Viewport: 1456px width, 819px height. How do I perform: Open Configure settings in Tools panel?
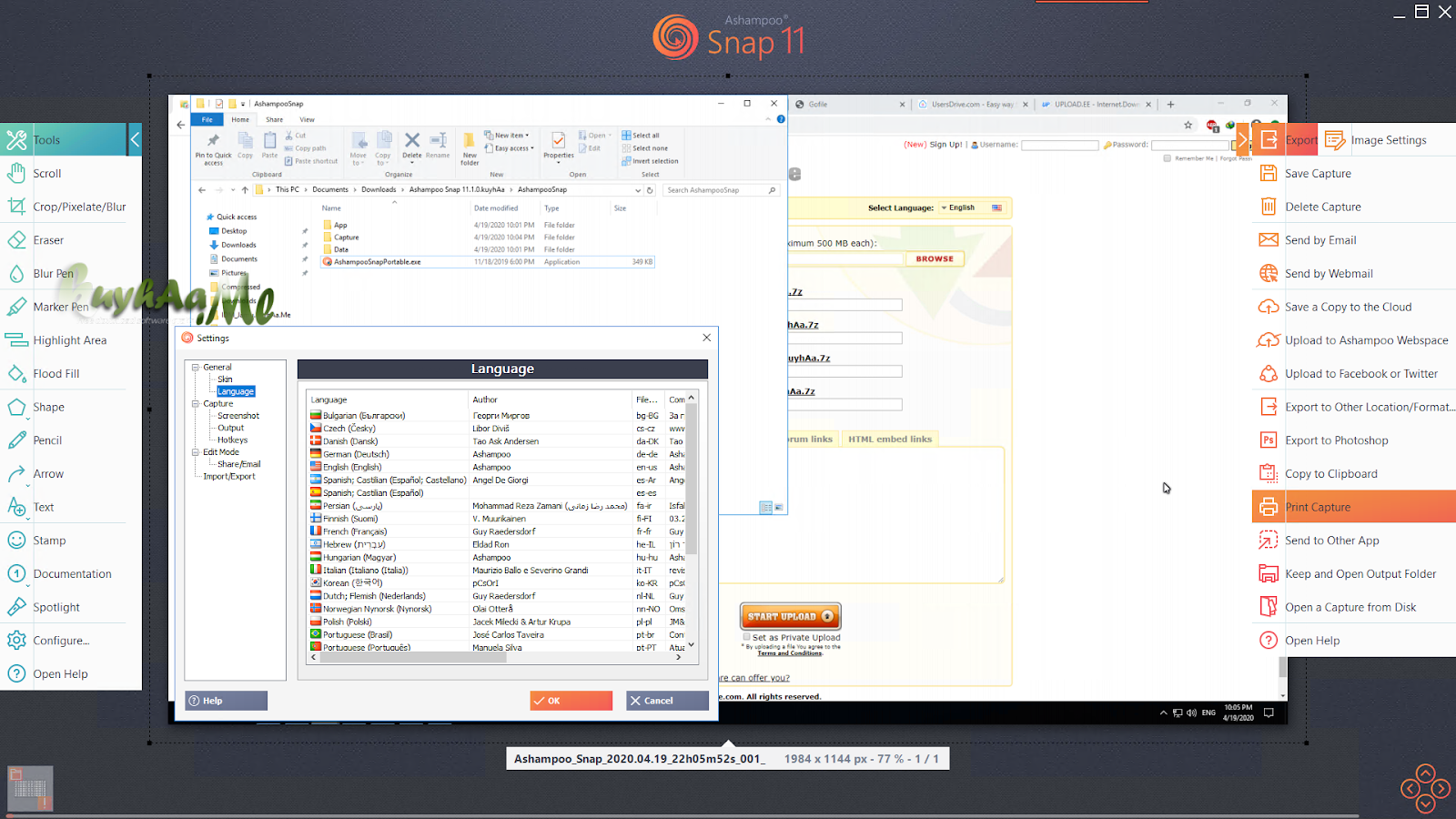point(71,641)
